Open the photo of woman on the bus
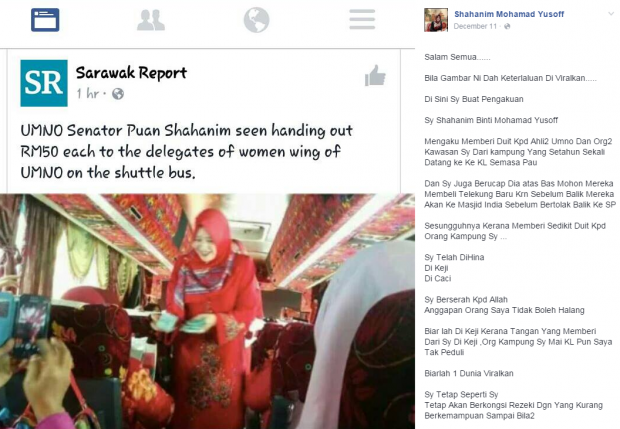 [x=207, y=311]
